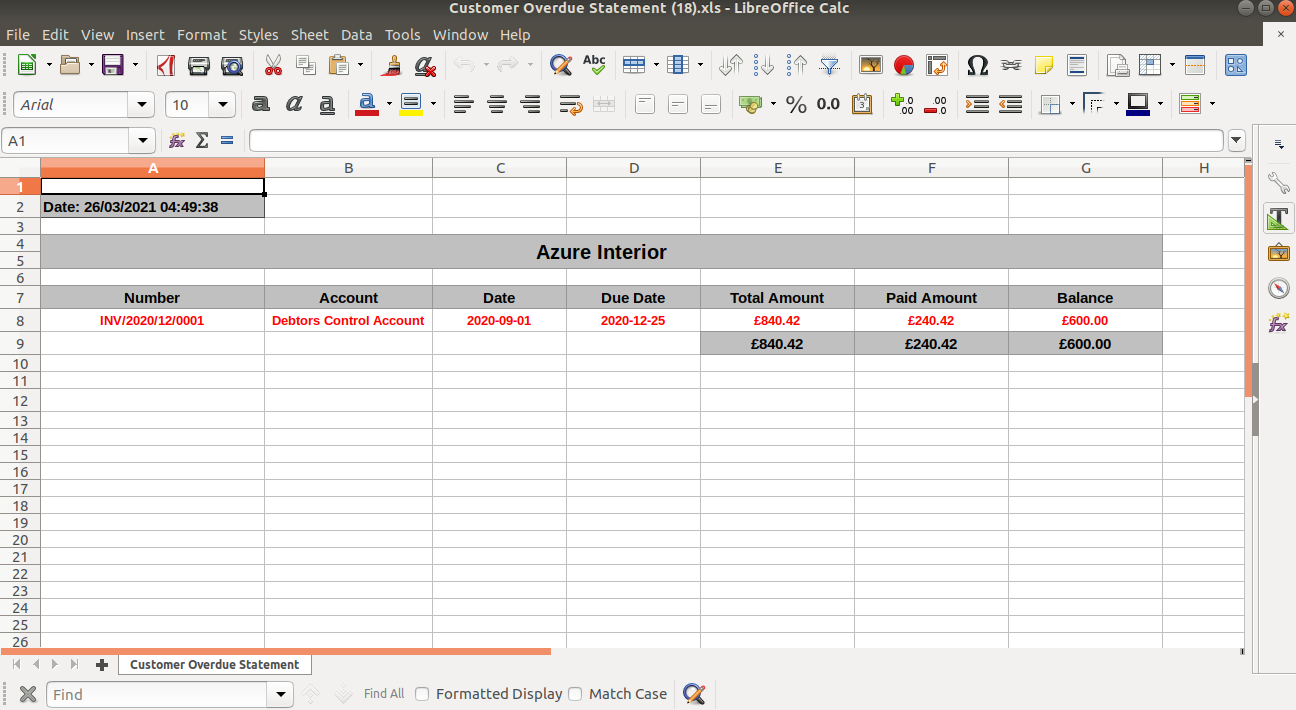This screenshot has width=1296, height=710.
Task: Toggle AutoFilter funnel icon
Action: (x=830, y=66)
